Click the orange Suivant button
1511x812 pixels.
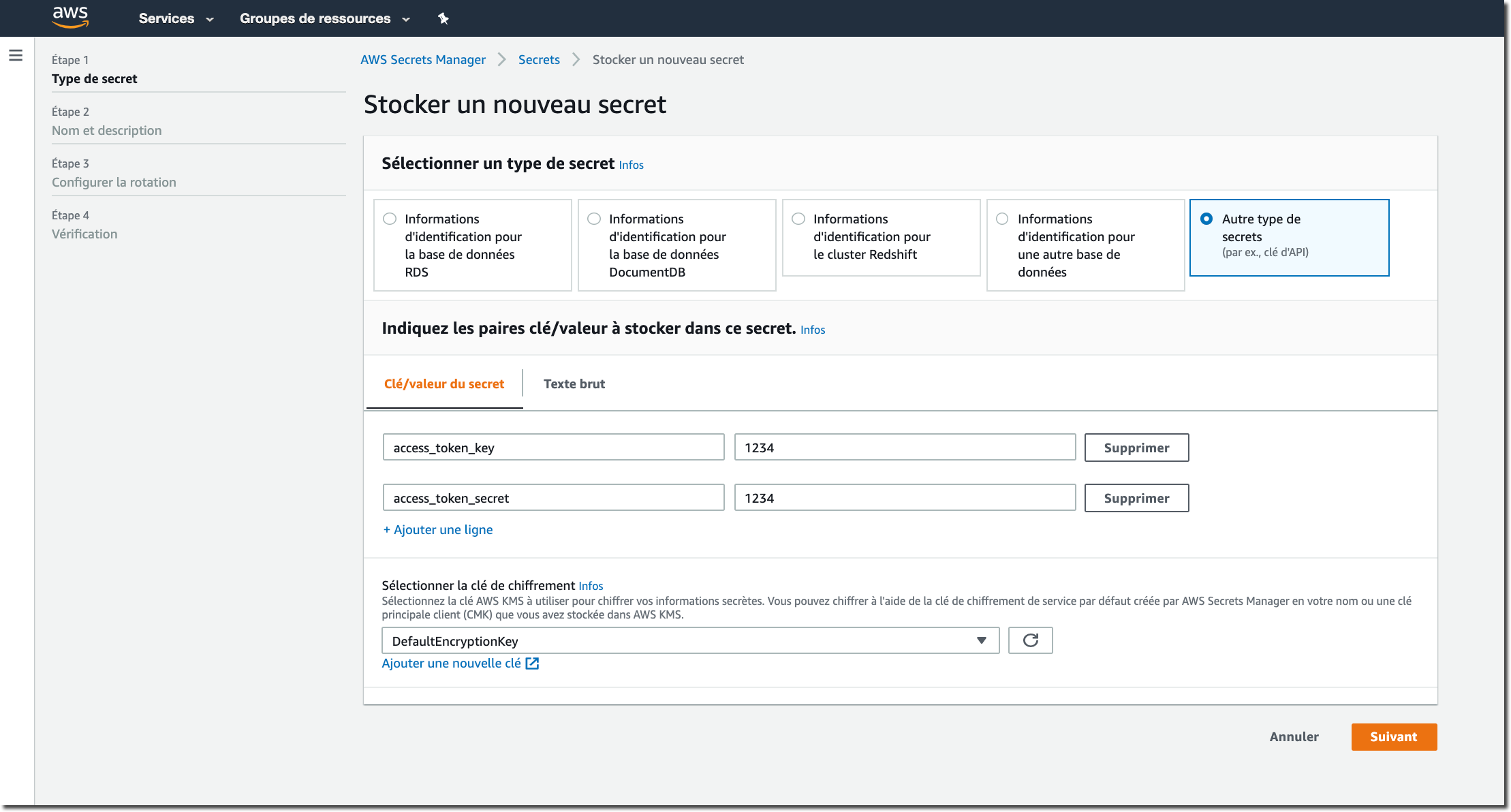point(1393,736)
